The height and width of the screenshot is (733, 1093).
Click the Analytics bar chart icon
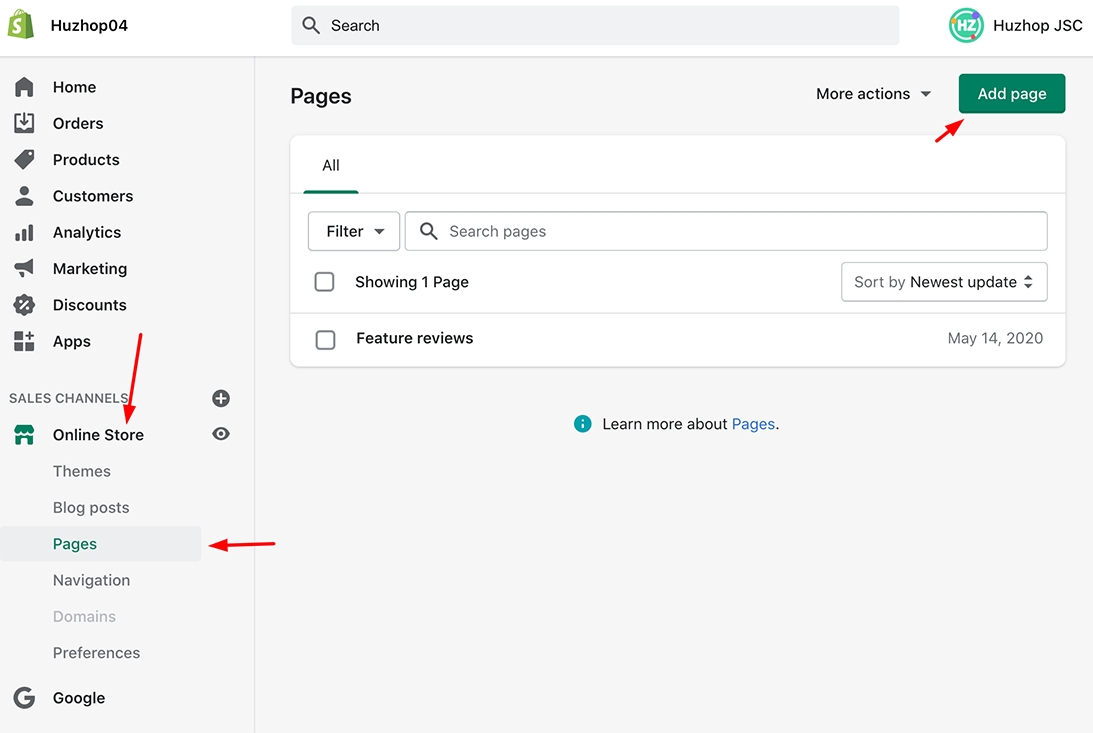click(x=24, y=232)
